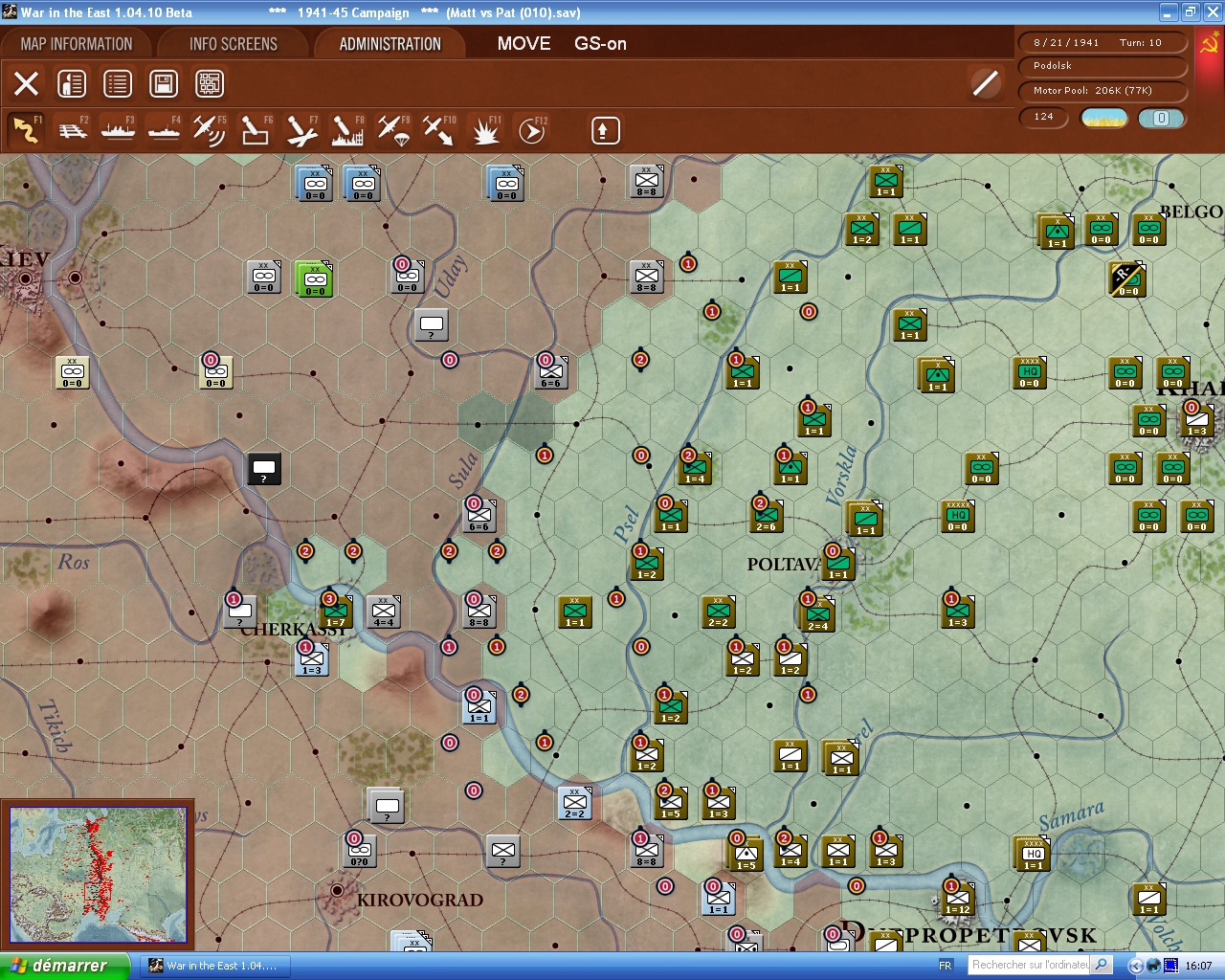1225x980 pixels.
Task: Click the Podolsk location field
Action: pos(1102,67)
